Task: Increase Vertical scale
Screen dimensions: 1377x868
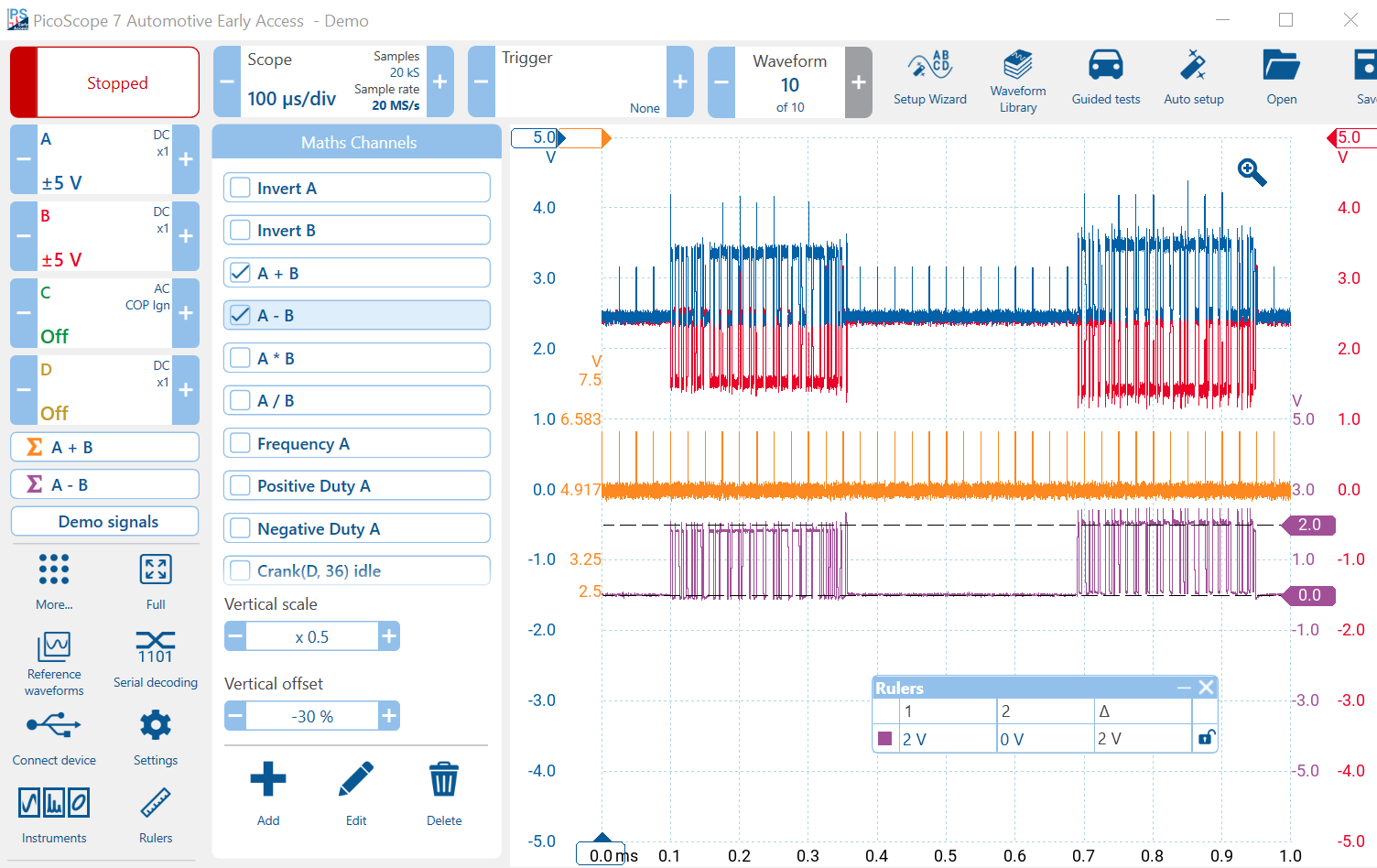Action: 389,636
